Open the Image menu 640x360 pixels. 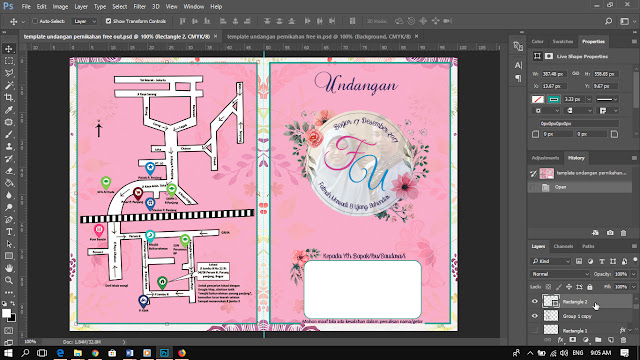pos(60,7)
